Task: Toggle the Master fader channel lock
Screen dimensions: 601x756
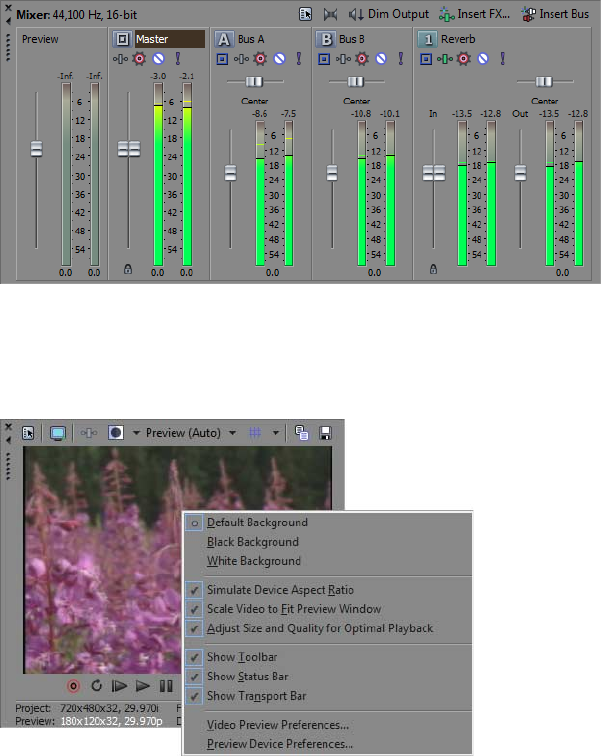Action: pos(128,269)
